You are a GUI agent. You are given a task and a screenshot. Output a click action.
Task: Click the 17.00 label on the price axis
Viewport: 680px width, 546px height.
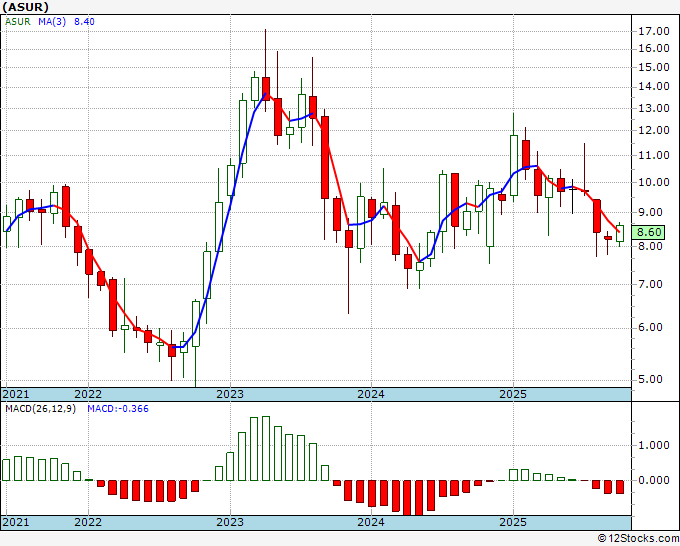tap(652, 31)
